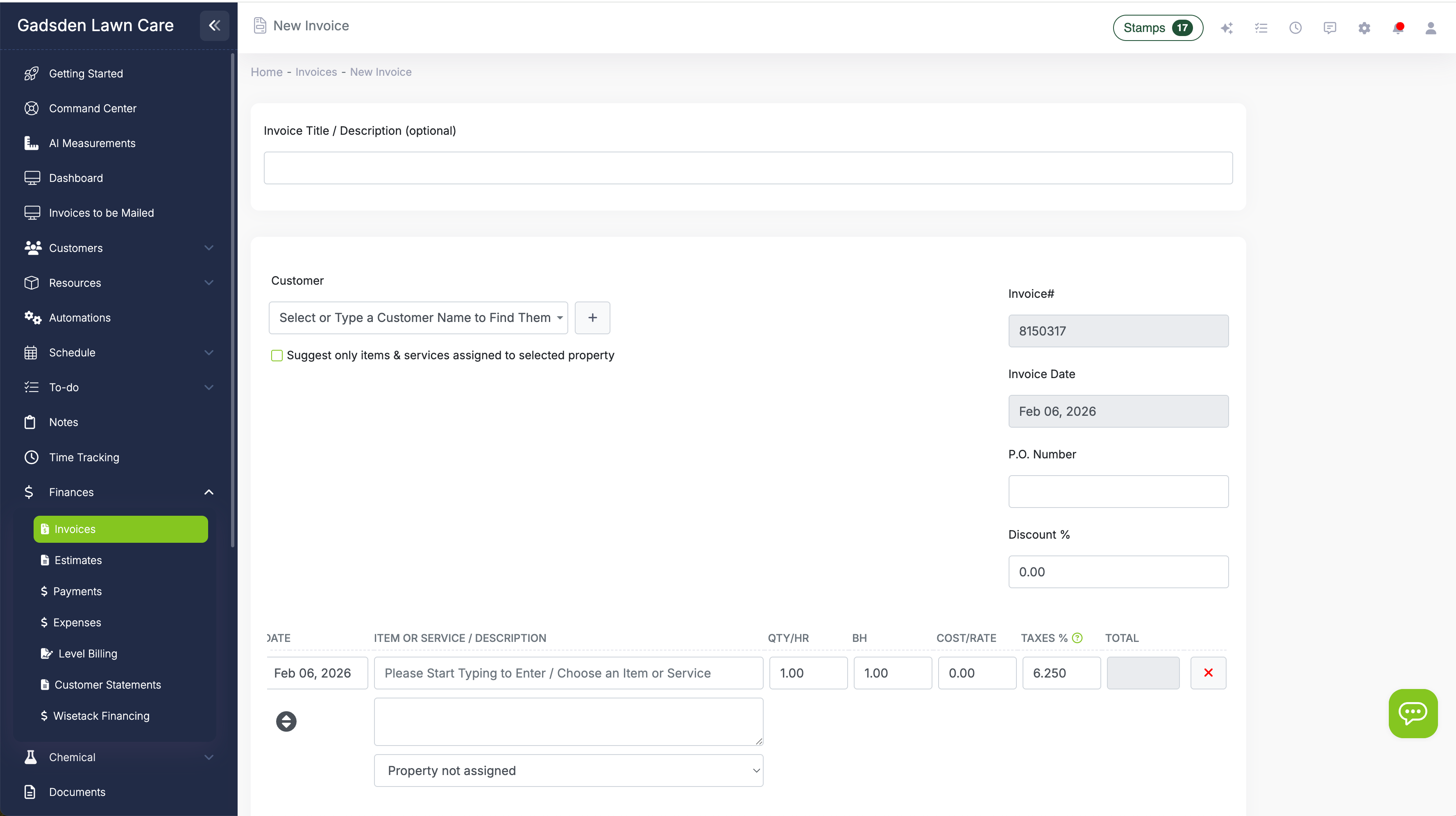Open the notifications bell icon
The width and height of the screenshot is (1456, 816).
(1398, 27)
